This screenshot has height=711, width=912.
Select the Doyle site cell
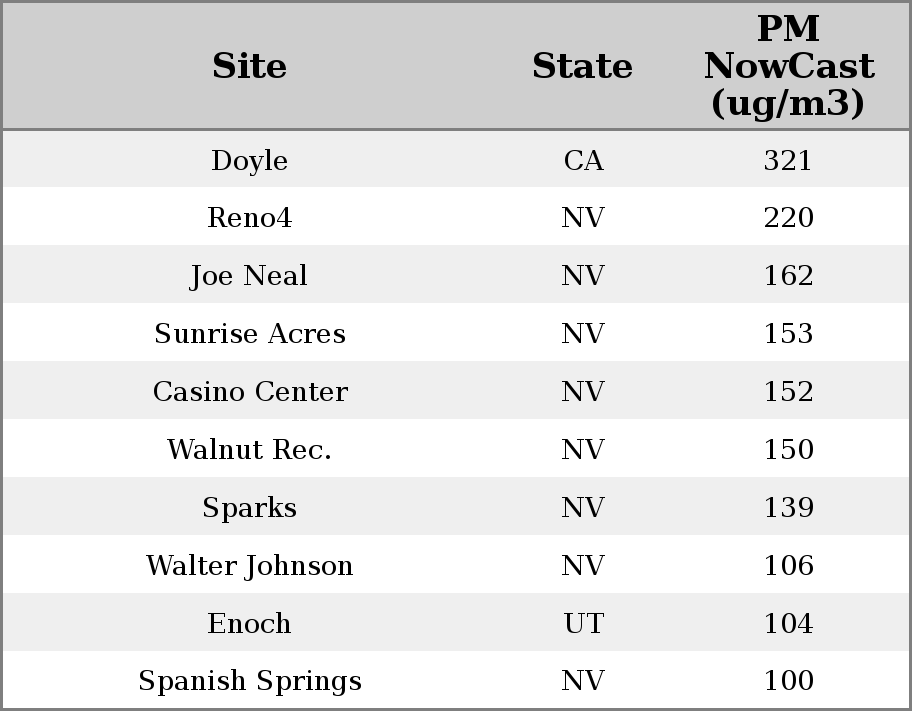tap(249, 161)
